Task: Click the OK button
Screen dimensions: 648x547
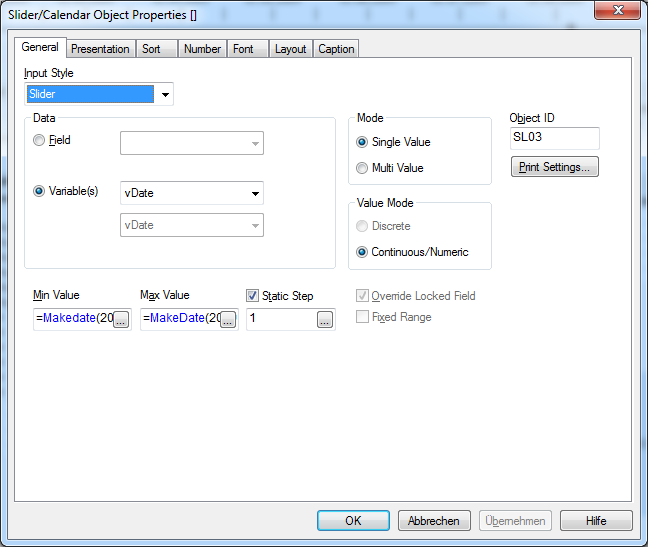Action: tap(353, 521)
